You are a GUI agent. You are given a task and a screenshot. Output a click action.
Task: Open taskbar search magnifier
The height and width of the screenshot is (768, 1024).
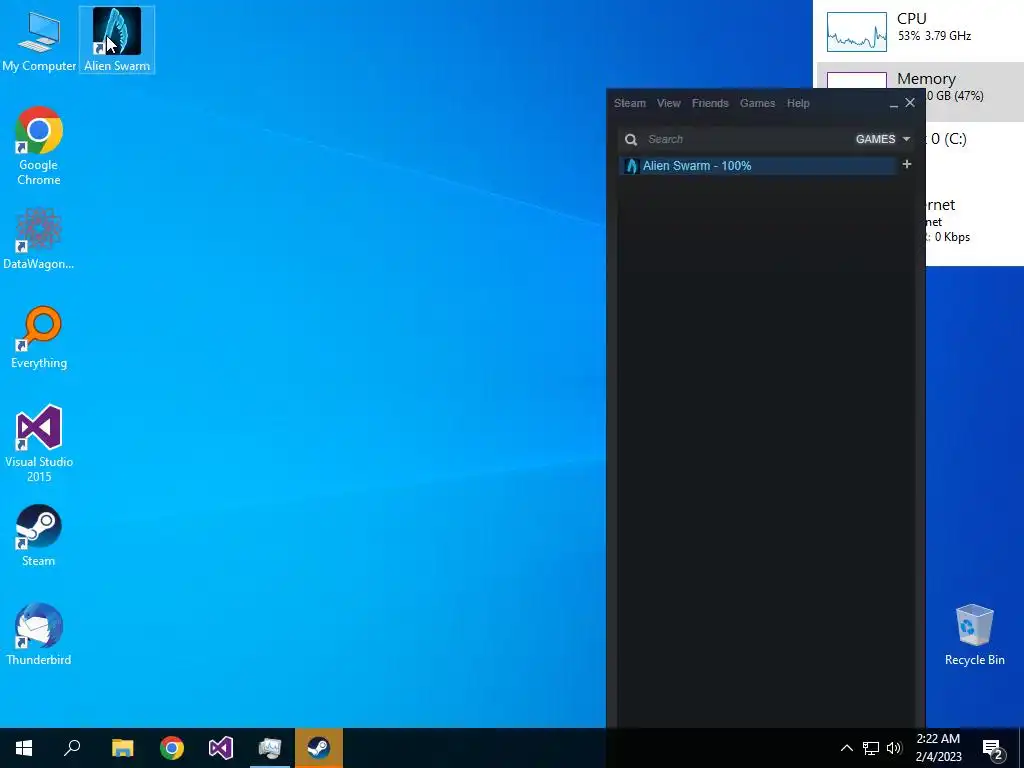click(x=72, y=748)
